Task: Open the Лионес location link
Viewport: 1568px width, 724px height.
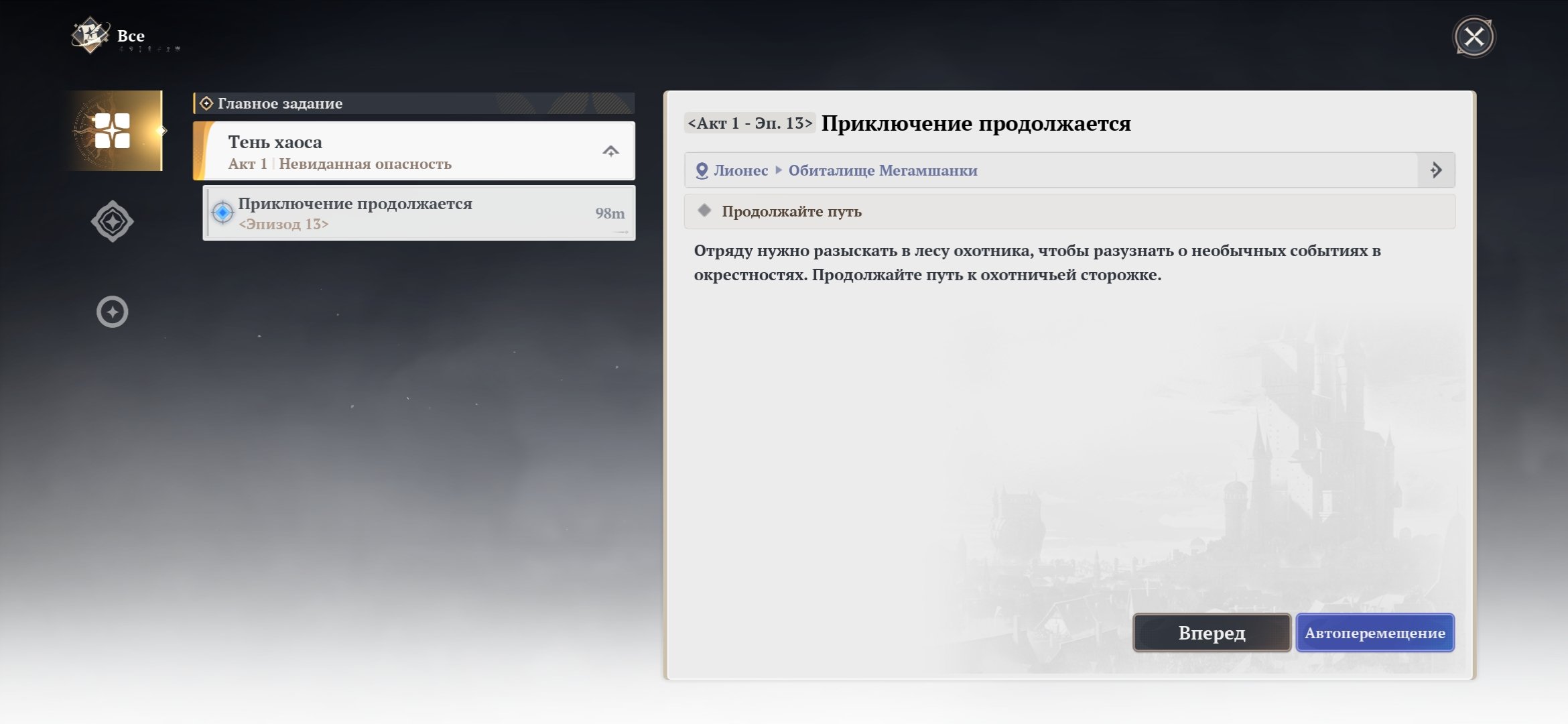Action: coord(740,170)
